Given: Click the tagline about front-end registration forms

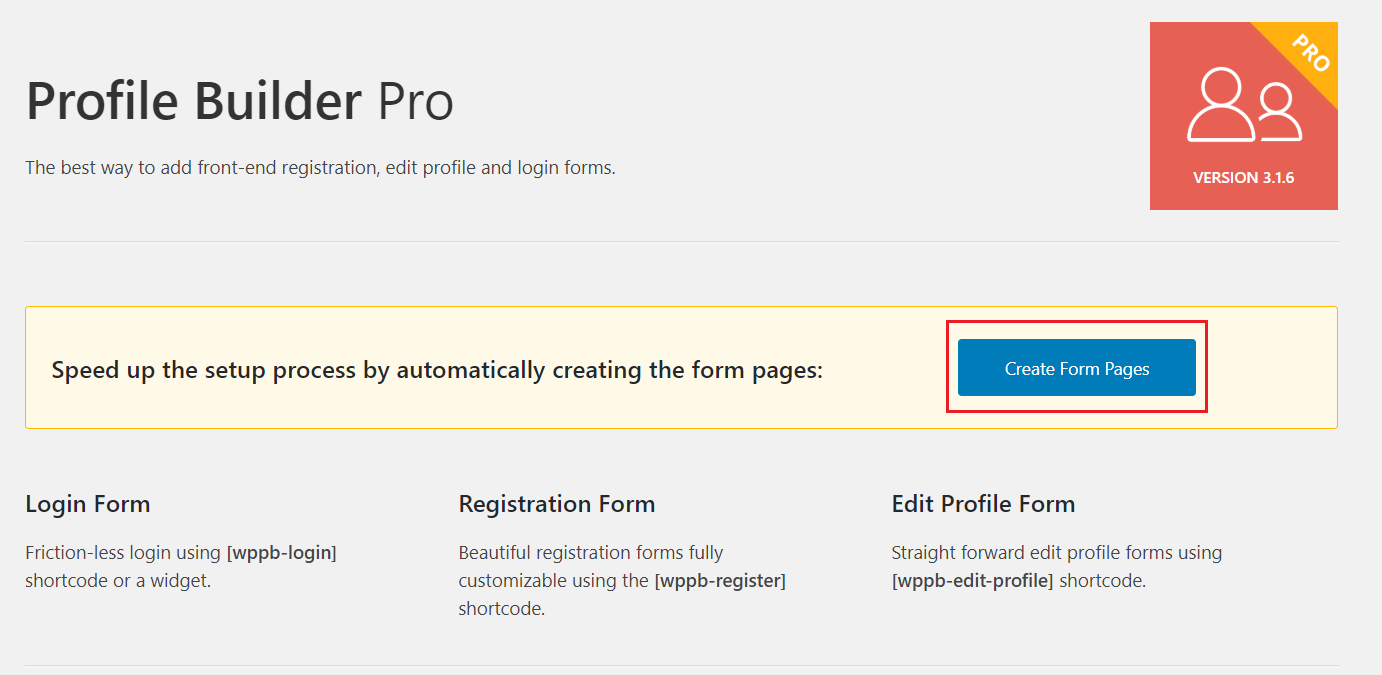Looking at the screenshot, I should coord(320,167).
